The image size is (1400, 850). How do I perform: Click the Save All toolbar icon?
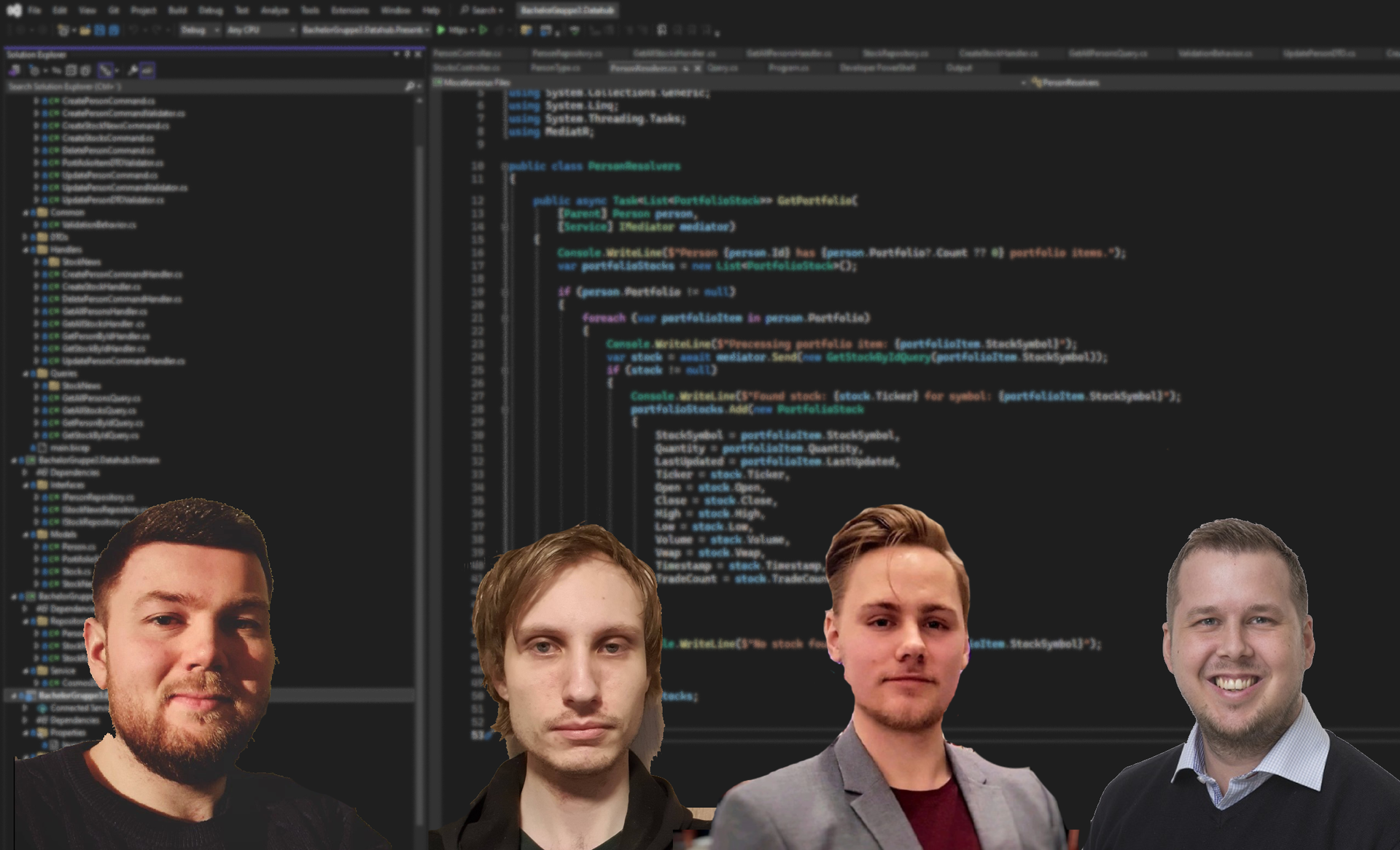point(114,30)
